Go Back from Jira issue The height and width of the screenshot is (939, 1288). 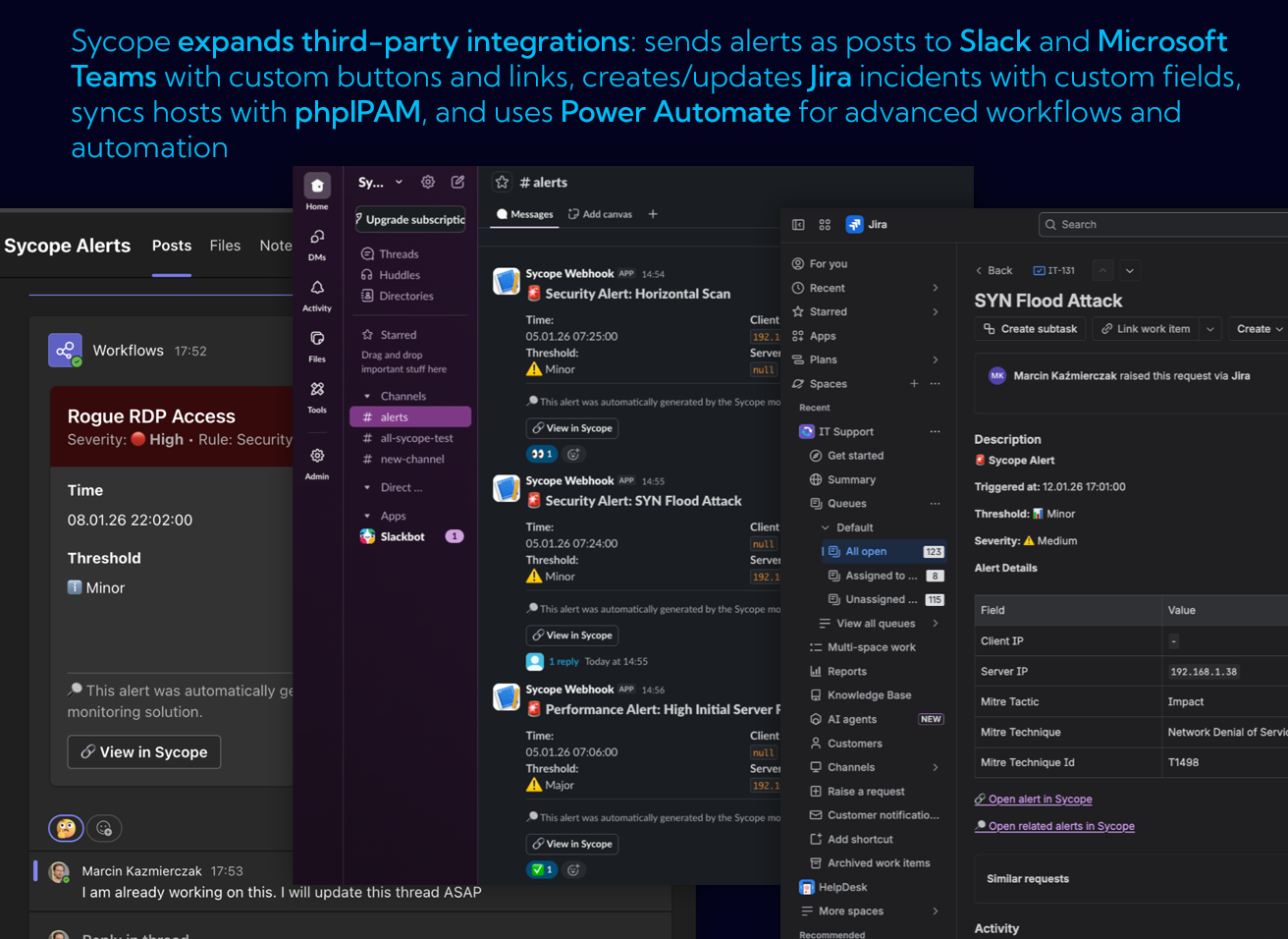click(993, 270)
